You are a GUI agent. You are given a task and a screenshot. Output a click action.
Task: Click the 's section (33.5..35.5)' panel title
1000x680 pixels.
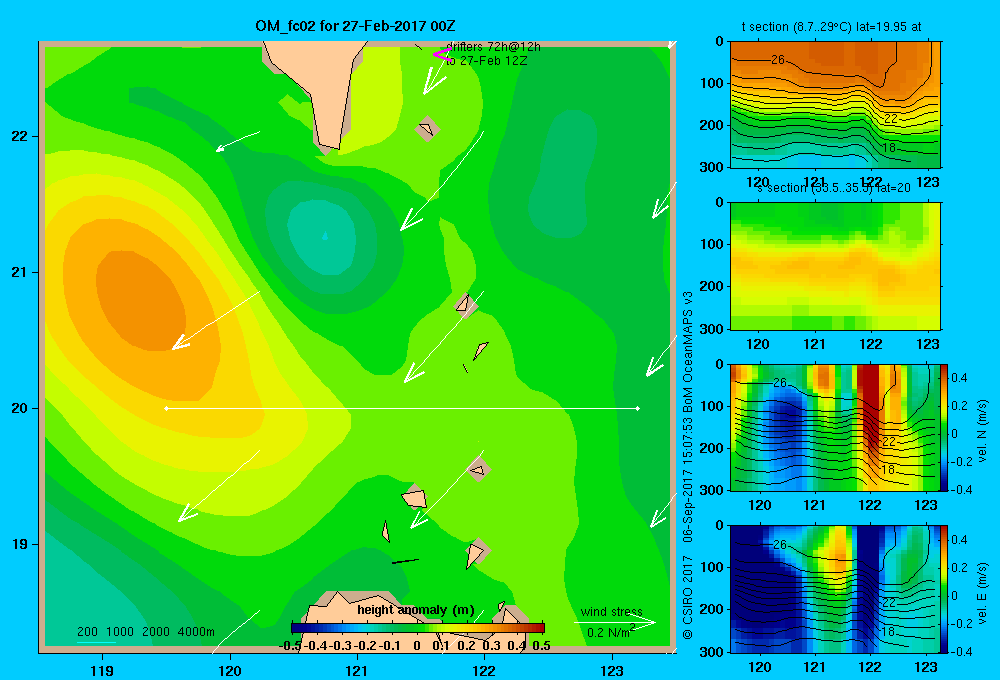[834, 188]
